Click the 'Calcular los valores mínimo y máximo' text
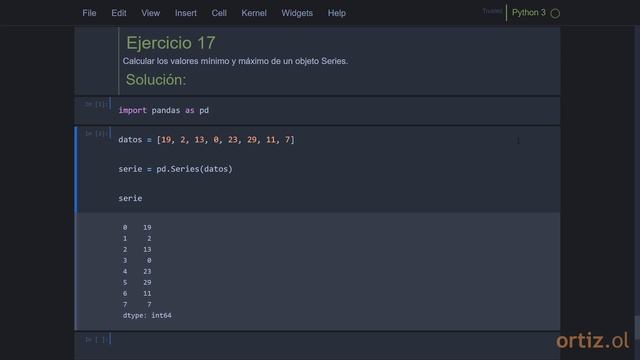 [235, 61]
